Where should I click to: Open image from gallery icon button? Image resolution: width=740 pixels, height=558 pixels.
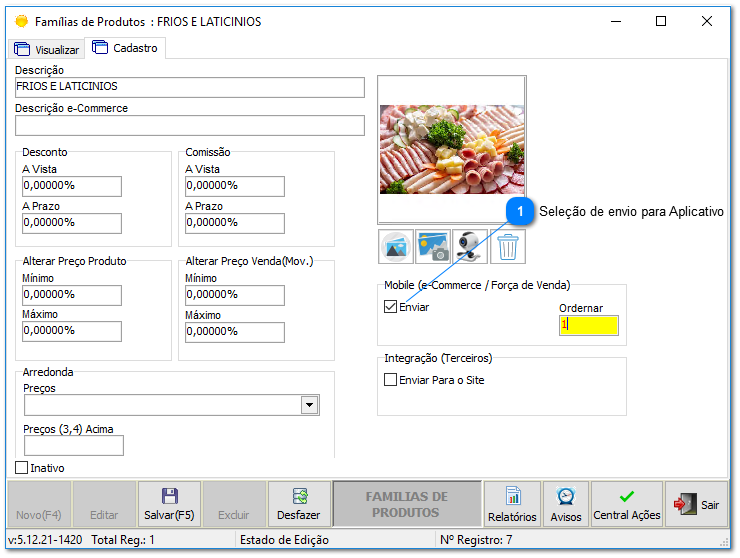(x=396, y=246)
